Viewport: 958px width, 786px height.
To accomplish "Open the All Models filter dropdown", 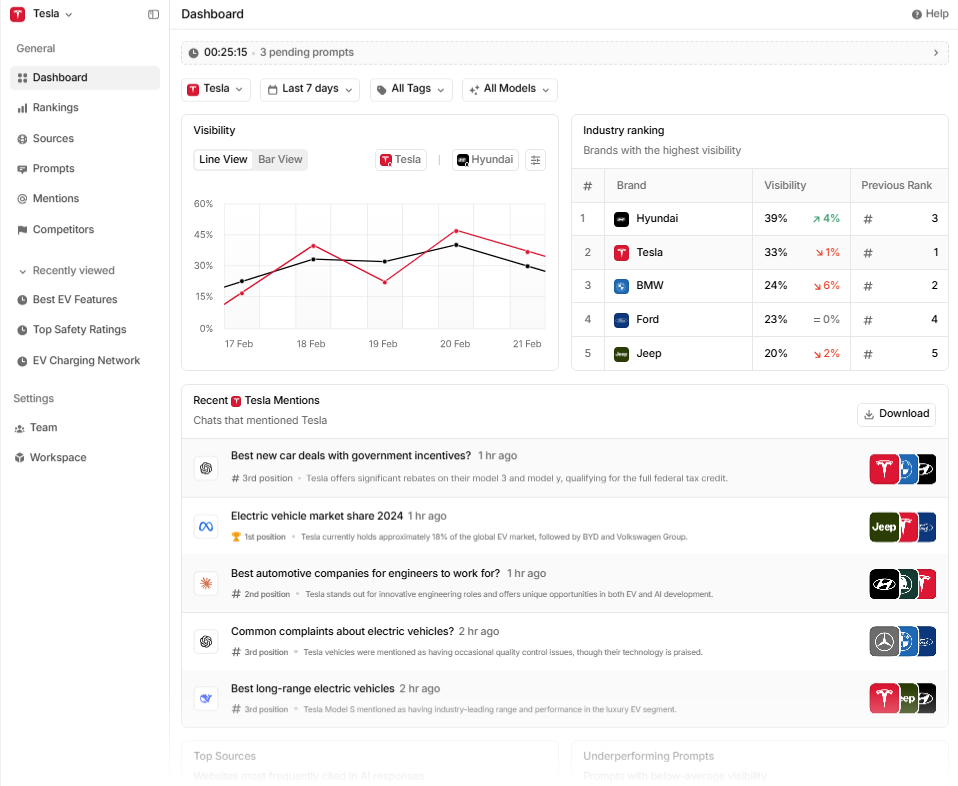I will pyautogui.click(x=510, y=89).
